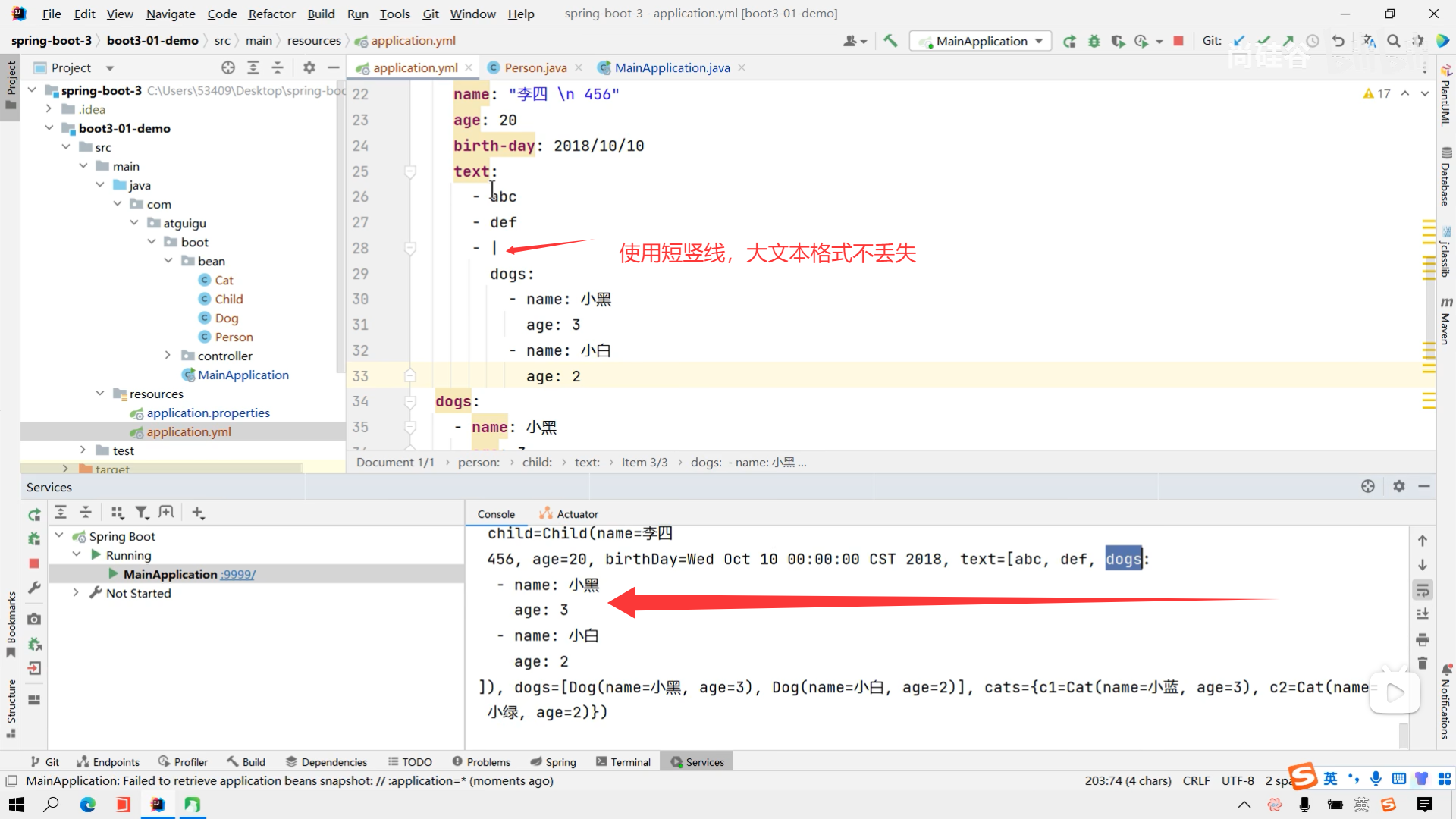Expand the controller package folder

[168, 356]
